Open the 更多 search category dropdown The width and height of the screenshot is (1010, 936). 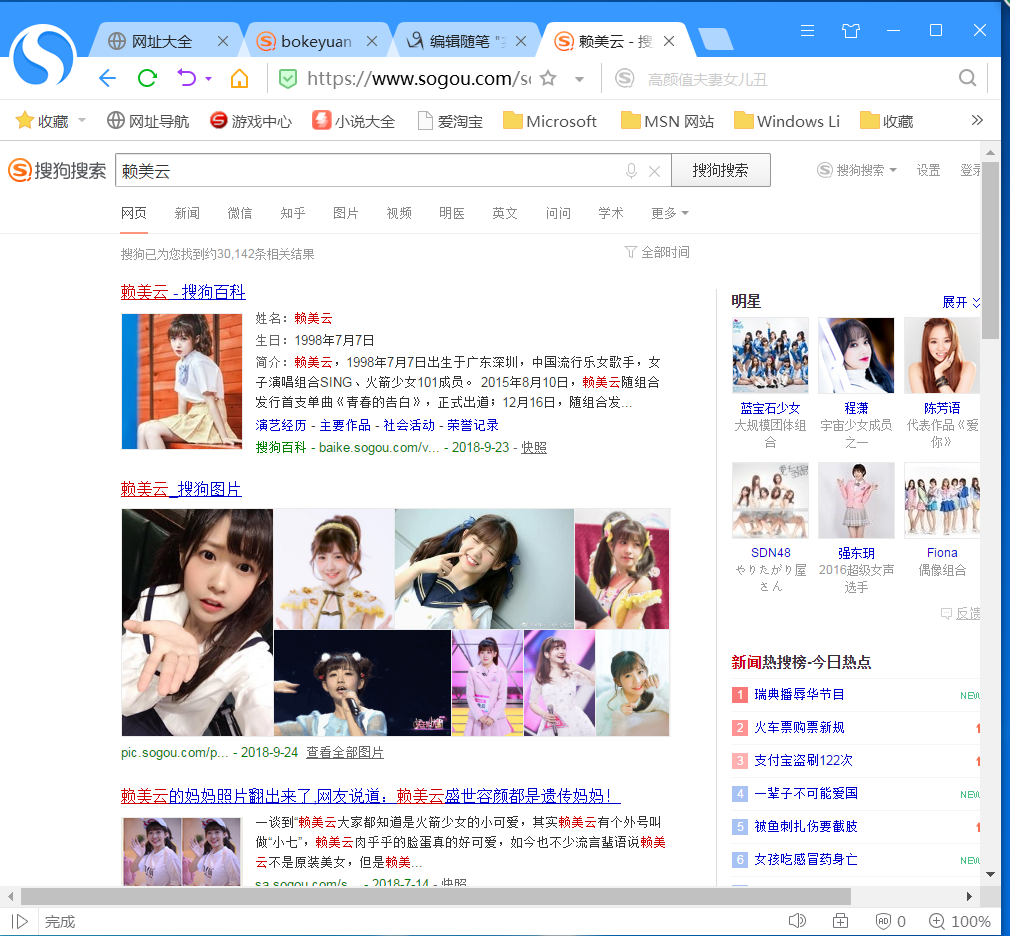(670, 213)
